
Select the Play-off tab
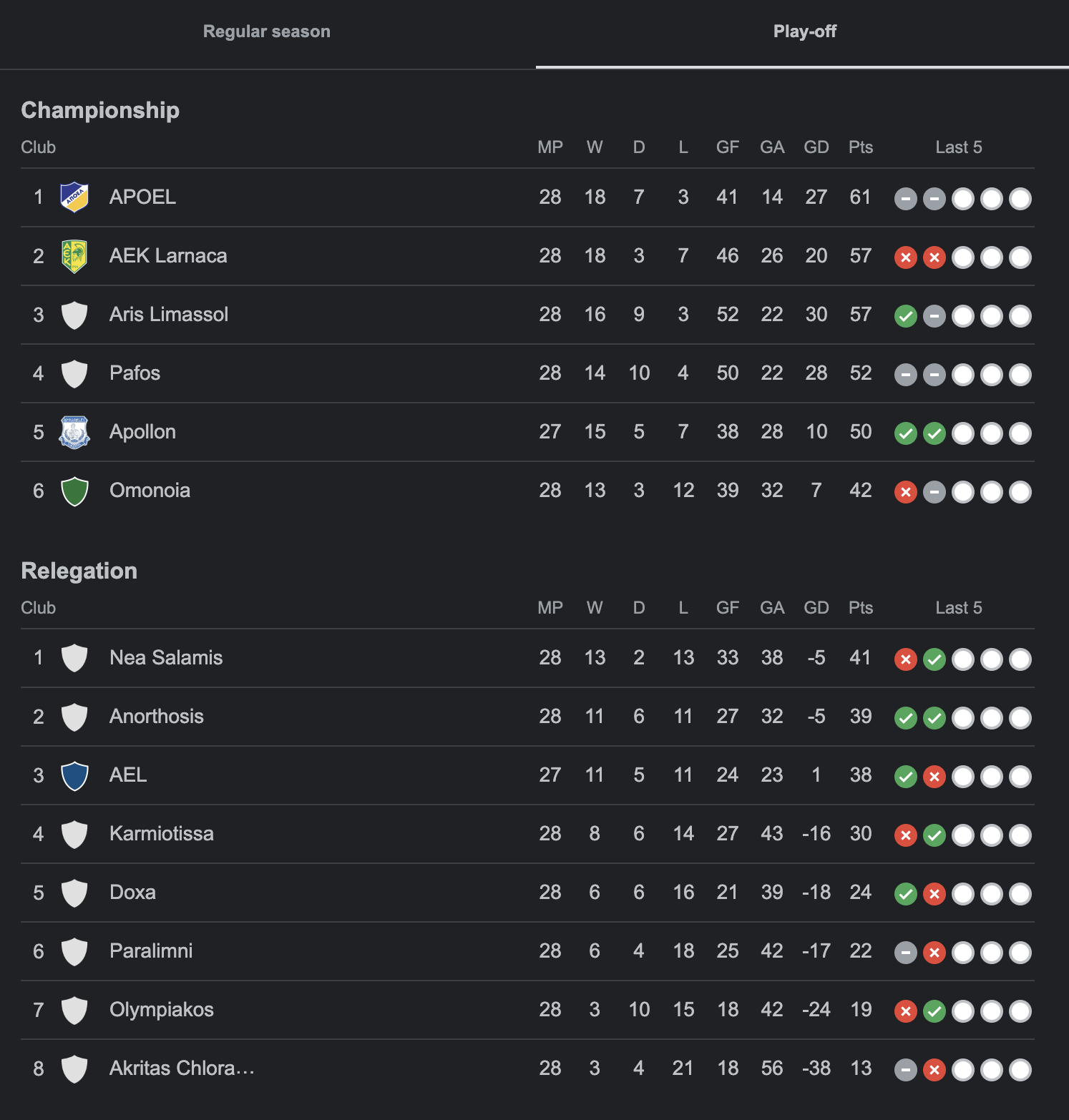tap(804, 31)
